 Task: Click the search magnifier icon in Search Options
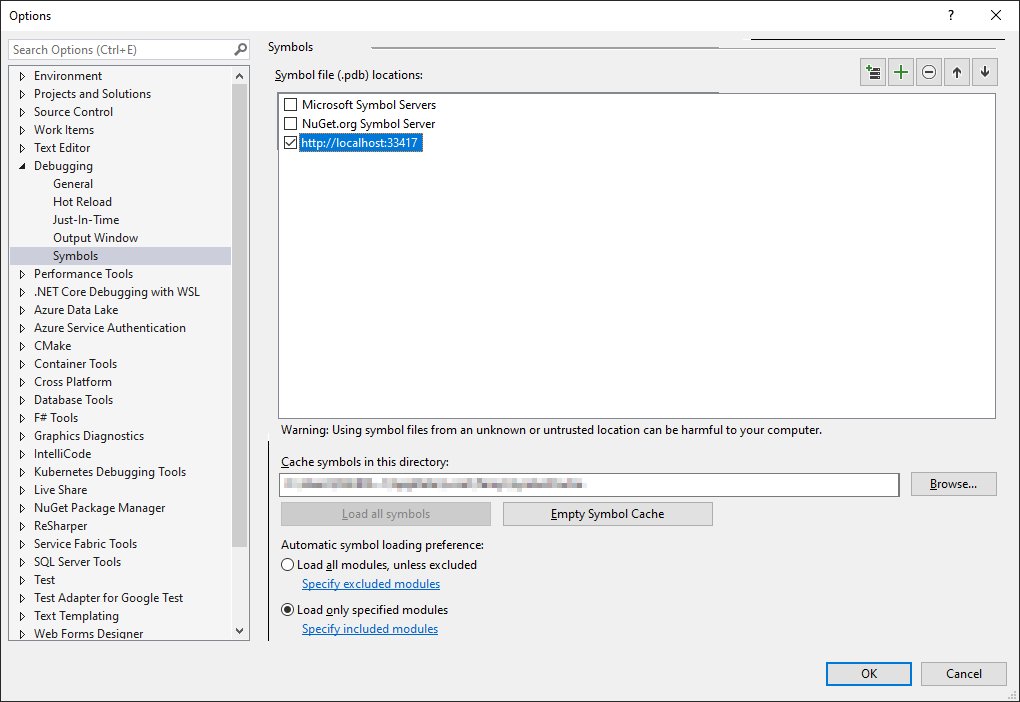(240, 49)
